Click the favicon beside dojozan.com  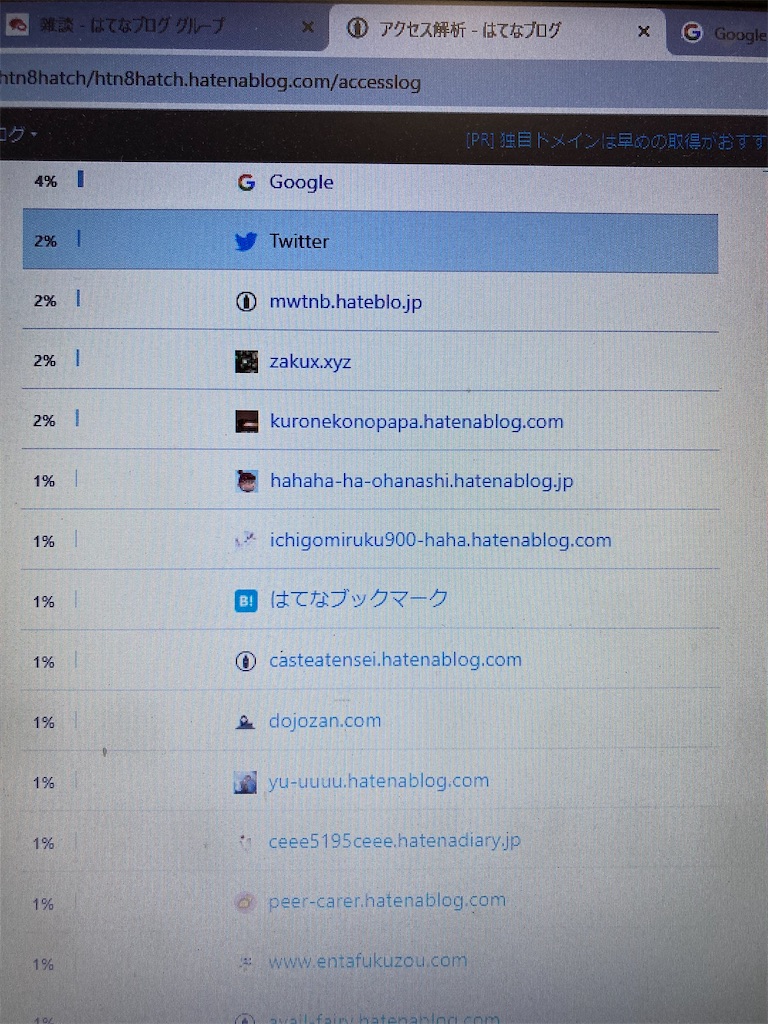(245, 722)
